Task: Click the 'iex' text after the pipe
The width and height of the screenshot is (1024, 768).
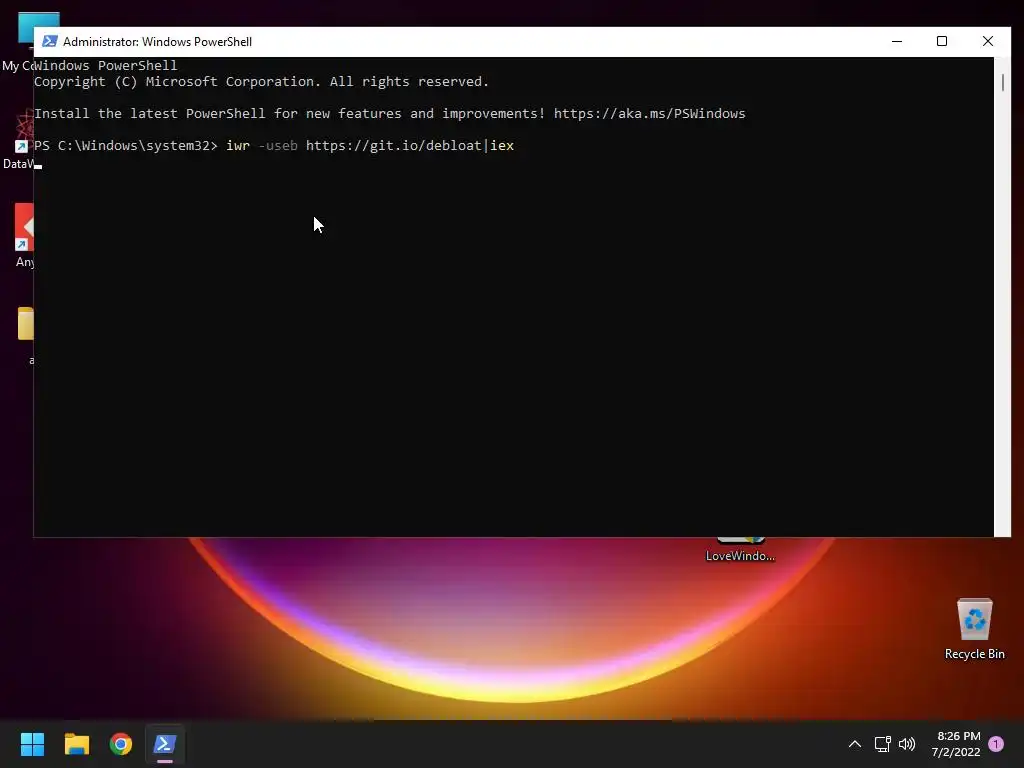Action: pos(502,146)
